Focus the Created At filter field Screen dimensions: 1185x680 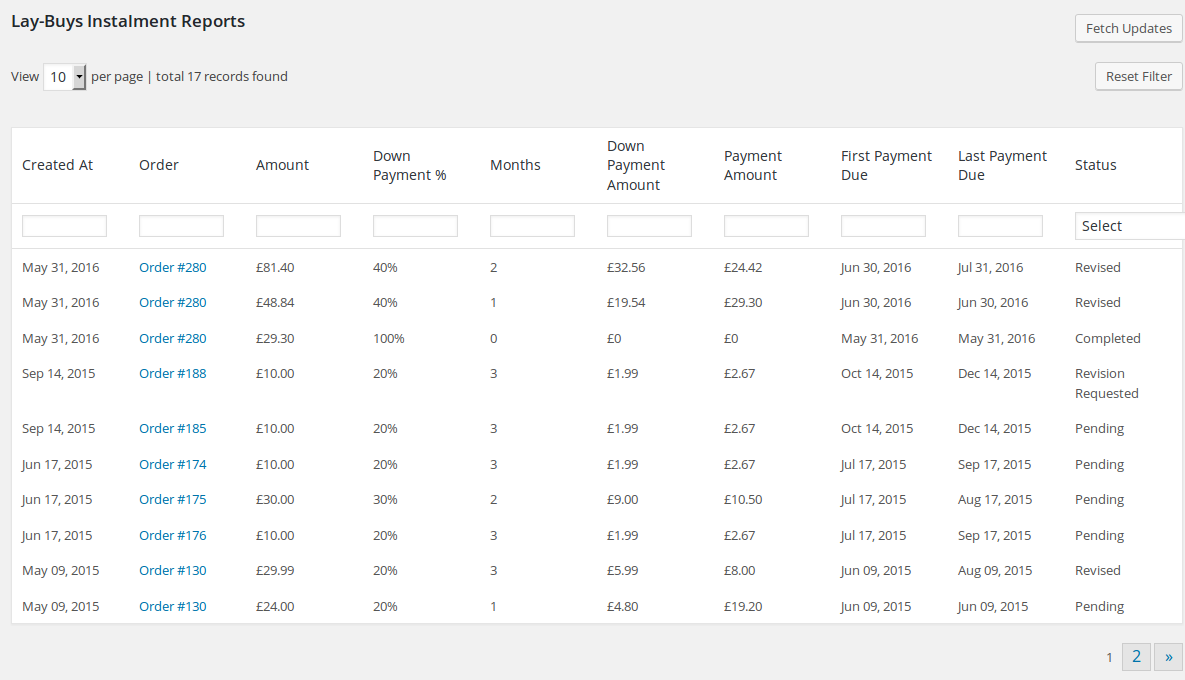(64, 226)
